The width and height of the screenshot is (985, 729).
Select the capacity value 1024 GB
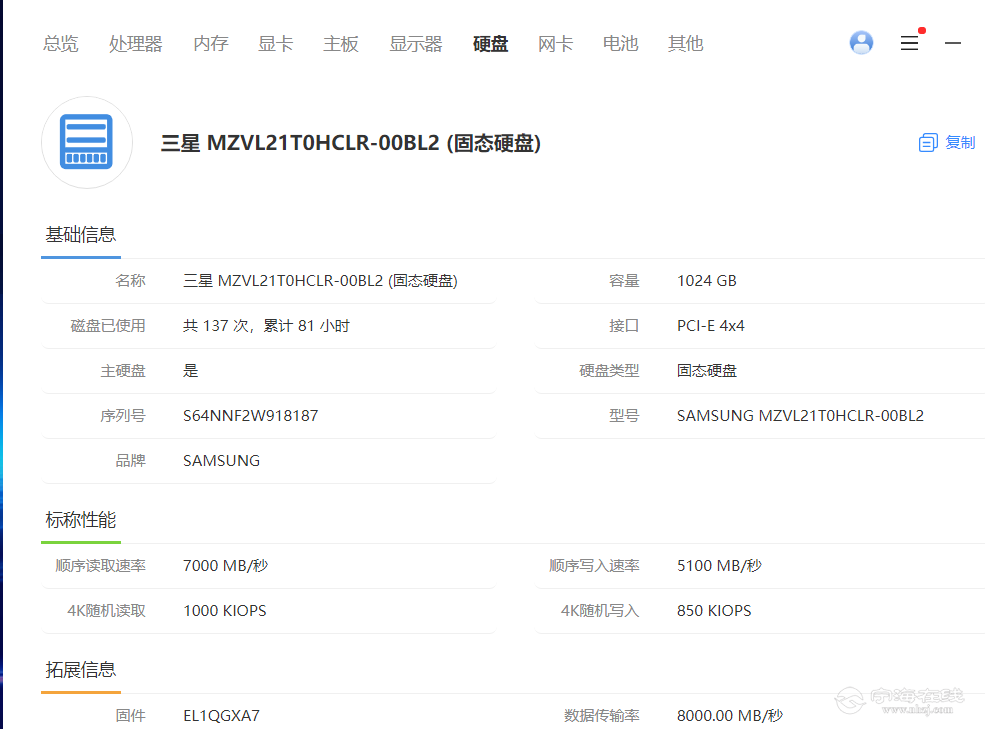pos(707,281)
